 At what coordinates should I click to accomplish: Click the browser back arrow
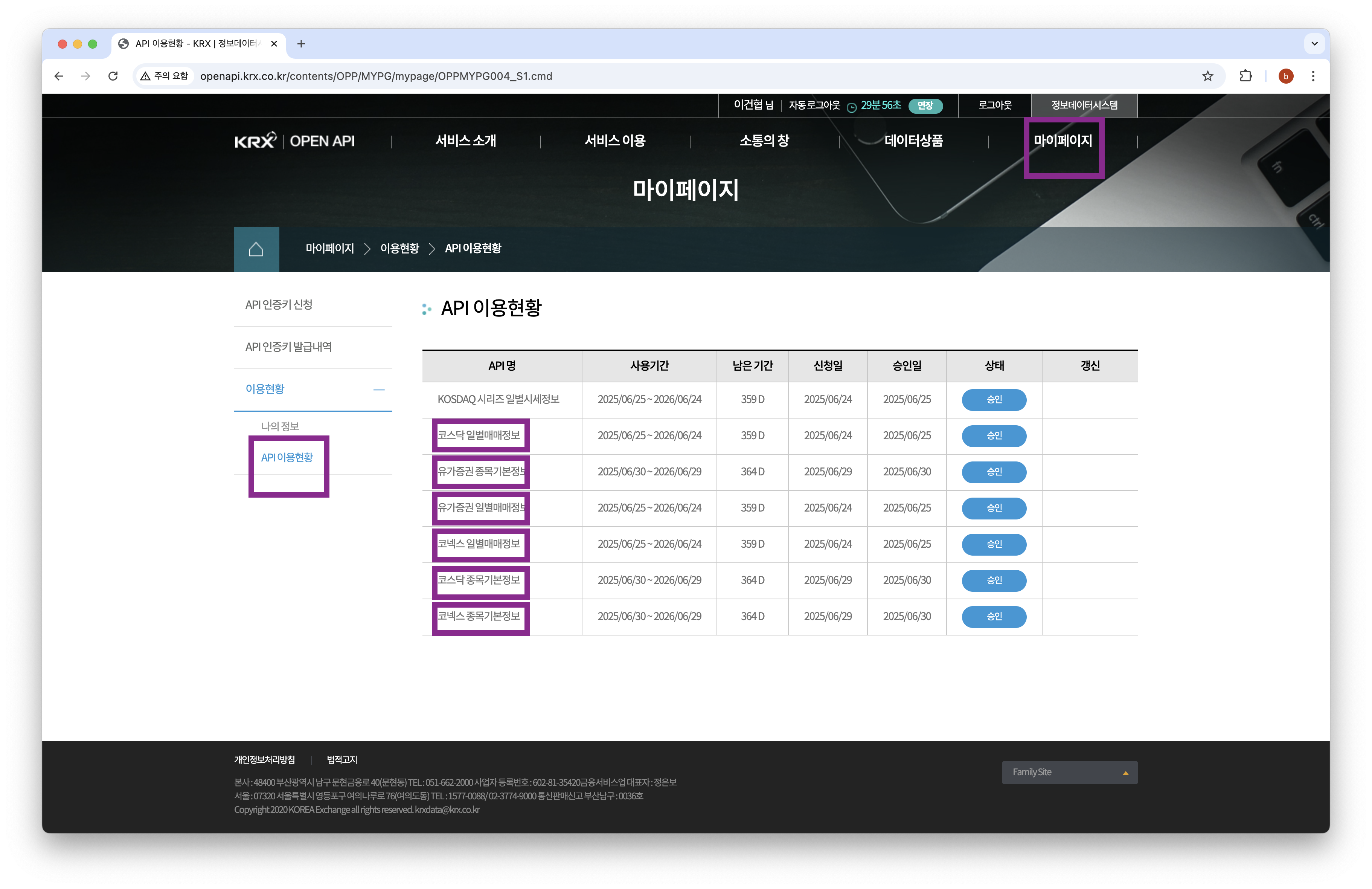click(x=59, y=76)
